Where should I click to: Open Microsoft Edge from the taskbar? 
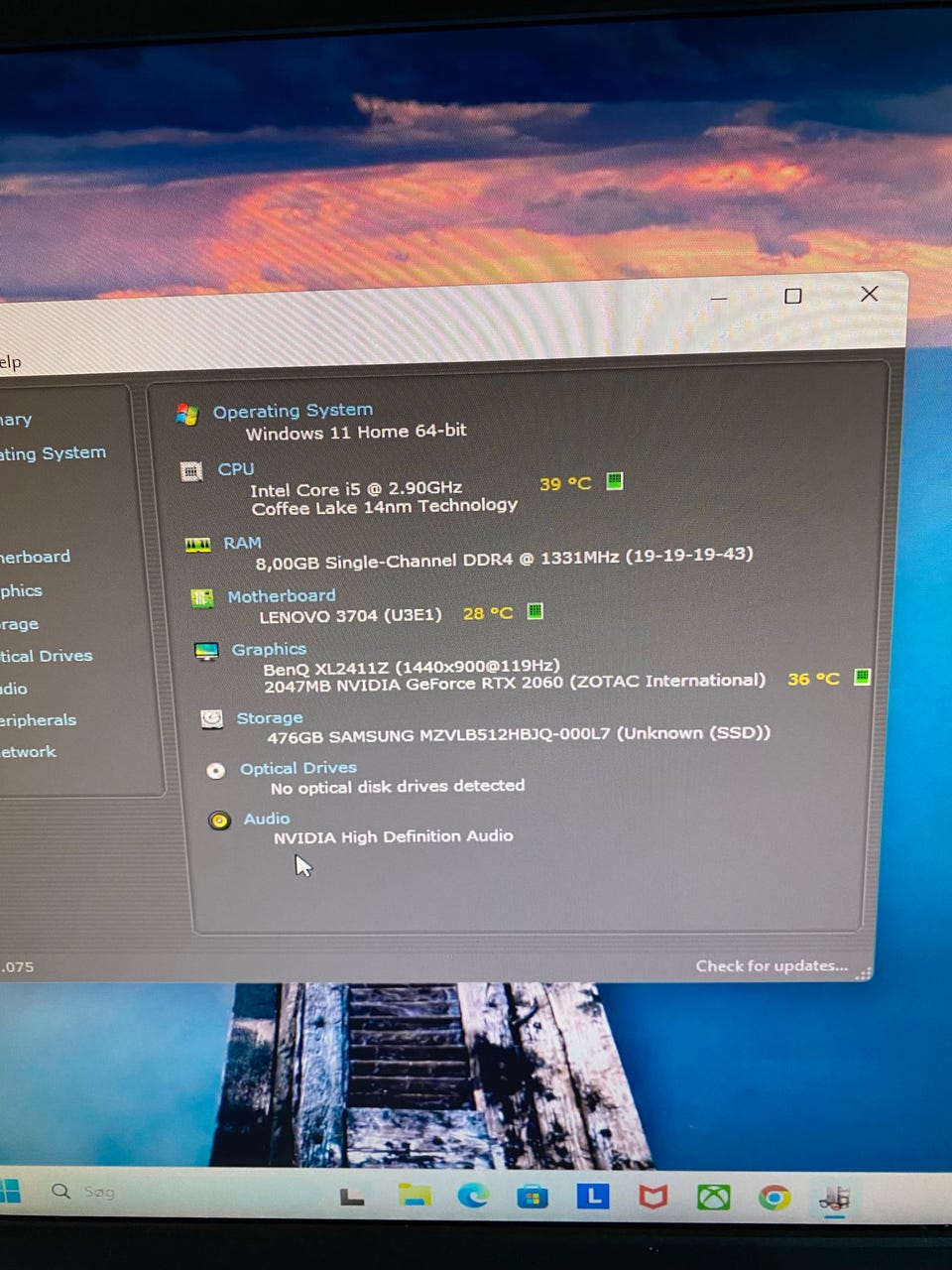(473, 1197)
